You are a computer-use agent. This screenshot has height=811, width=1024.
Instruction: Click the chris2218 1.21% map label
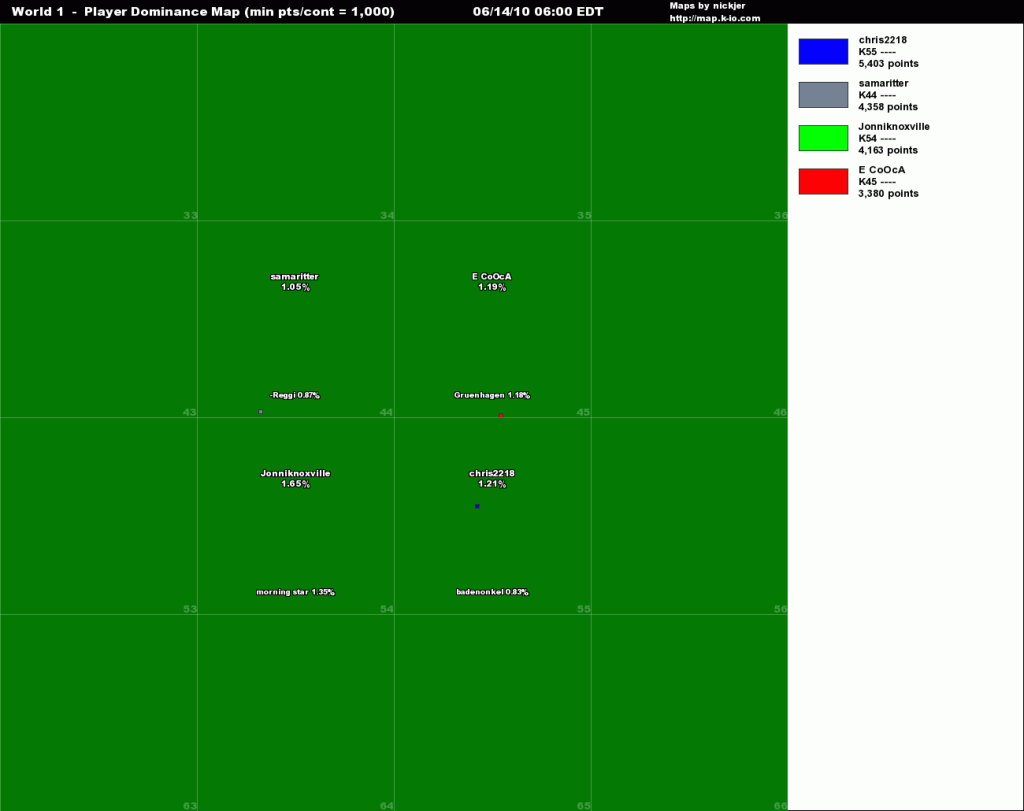click(x=492, y=479)
